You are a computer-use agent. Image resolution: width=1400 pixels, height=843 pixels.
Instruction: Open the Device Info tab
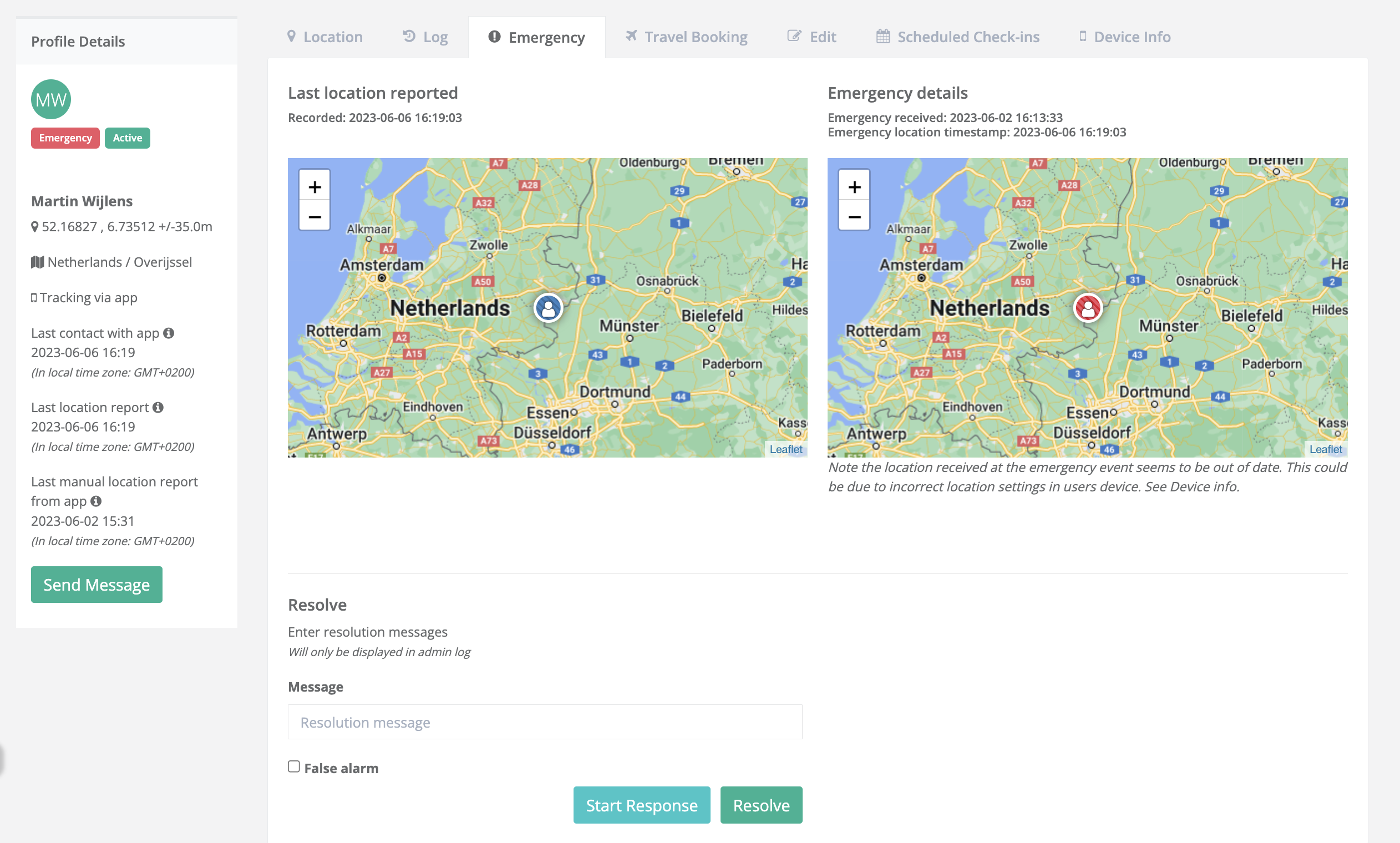click(1124, 37)
